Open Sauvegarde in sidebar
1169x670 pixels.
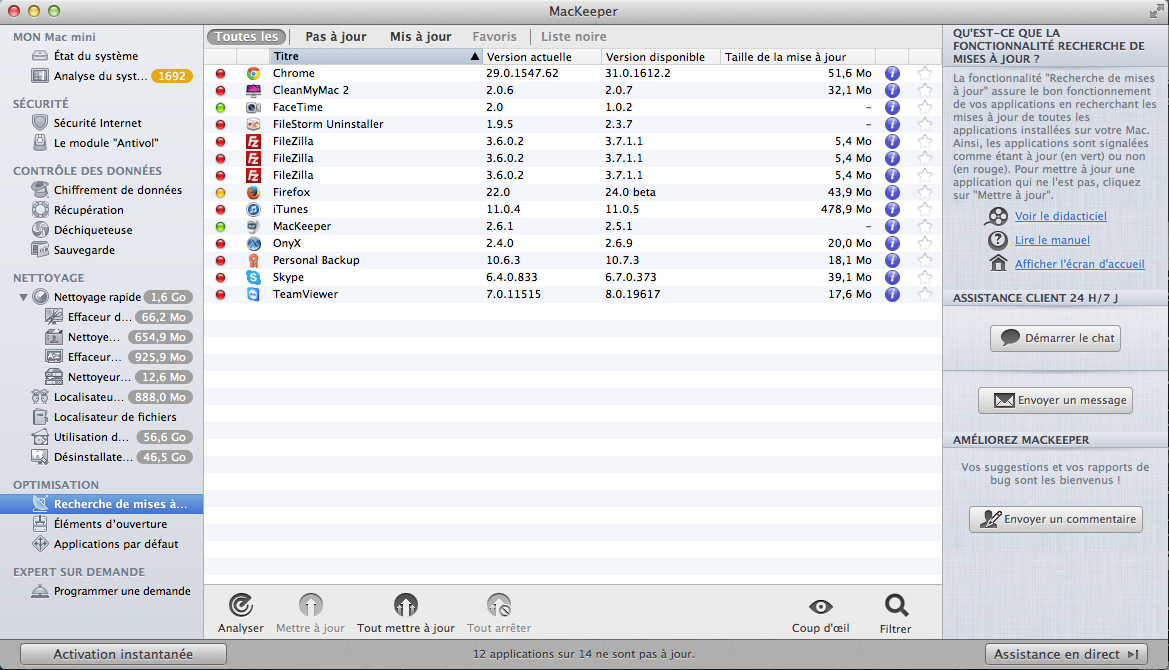pyautogui.click(x=84, y=250)
